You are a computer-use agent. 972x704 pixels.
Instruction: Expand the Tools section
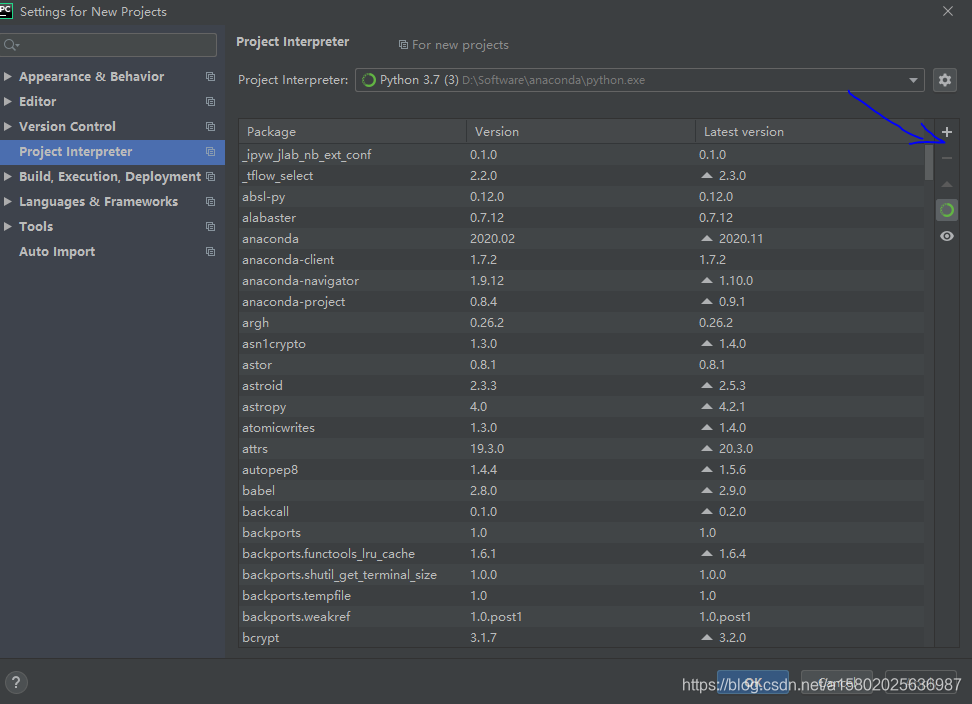tap(7, 226)
